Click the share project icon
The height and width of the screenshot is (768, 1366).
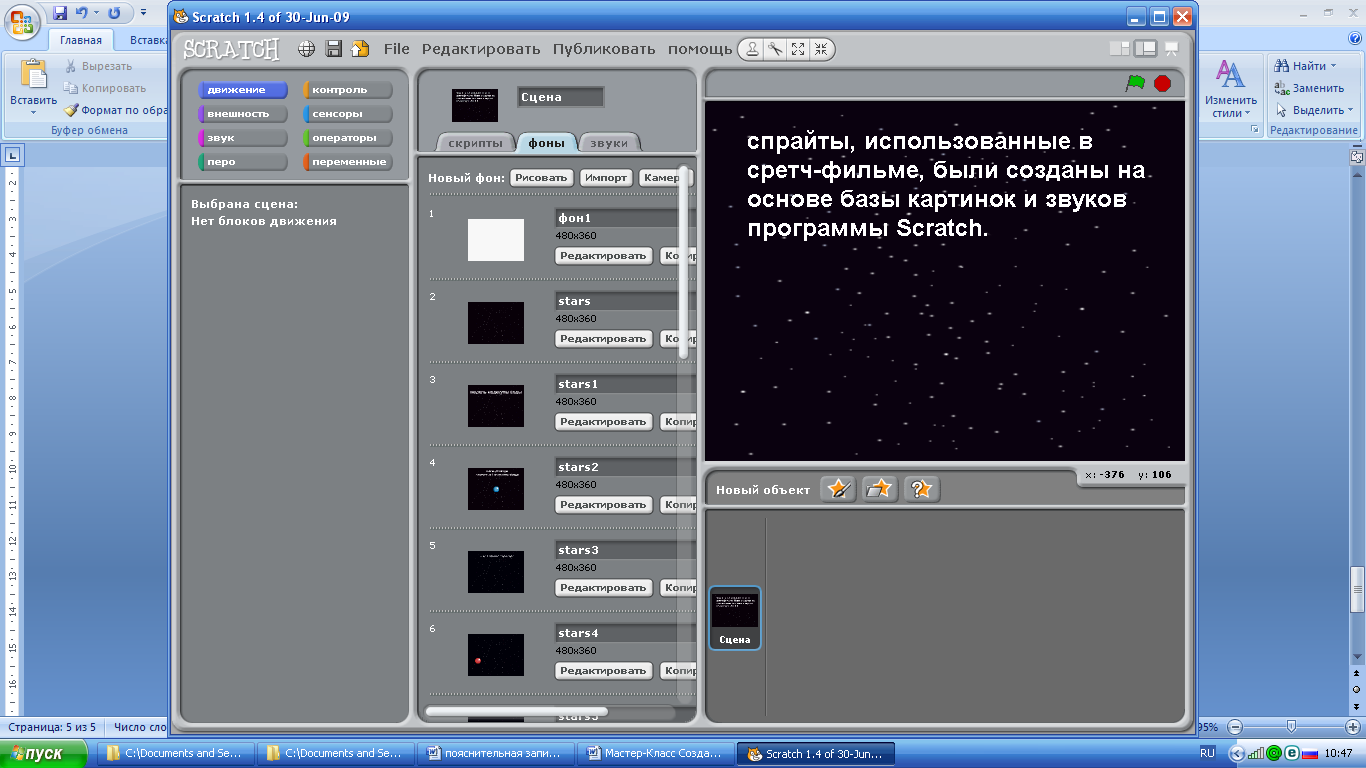[360, 49]
